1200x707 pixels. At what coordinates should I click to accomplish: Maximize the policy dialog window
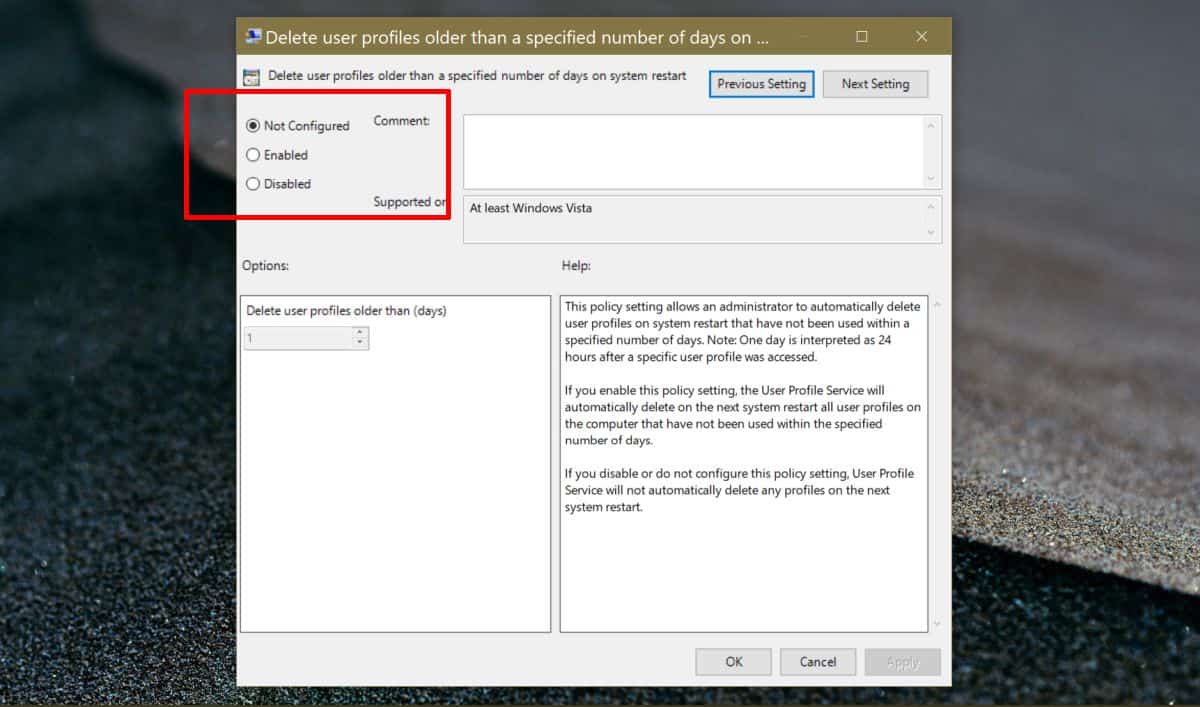pyautogui.click(x=862, y=37)
